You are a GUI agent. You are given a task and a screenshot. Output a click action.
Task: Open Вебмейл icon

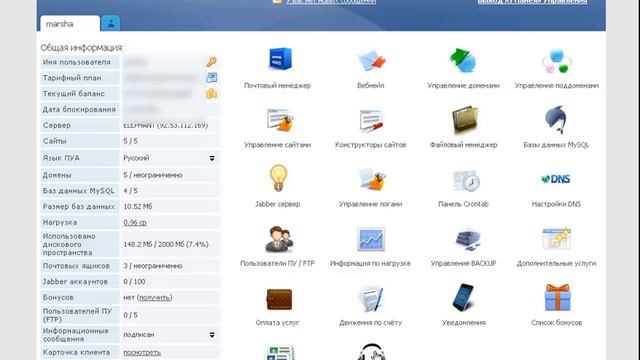click(371, 60)
